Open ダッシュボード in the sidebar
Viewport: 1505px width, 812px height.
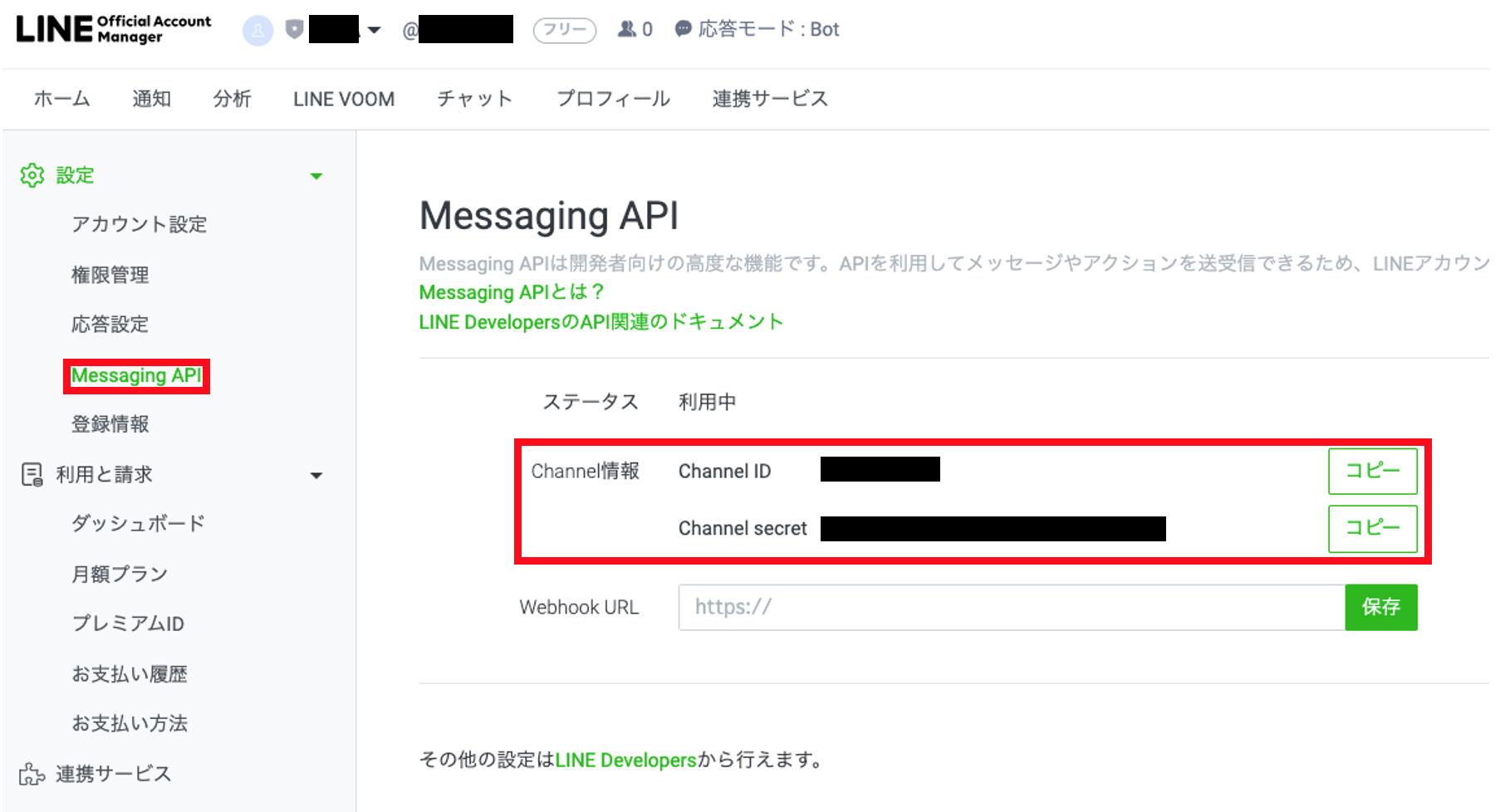(x=138, y=524)
